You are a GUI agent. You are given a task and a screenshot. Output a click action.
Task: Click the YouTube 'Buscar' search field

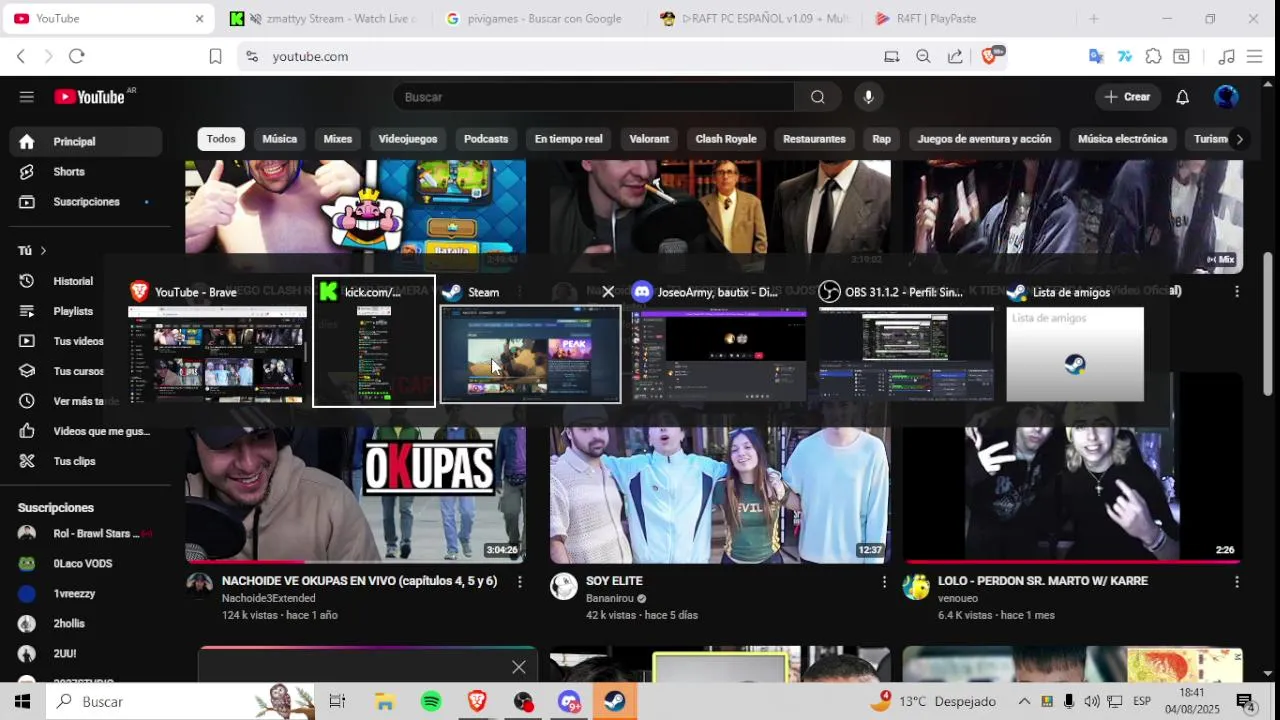click(x=594, y=97)
